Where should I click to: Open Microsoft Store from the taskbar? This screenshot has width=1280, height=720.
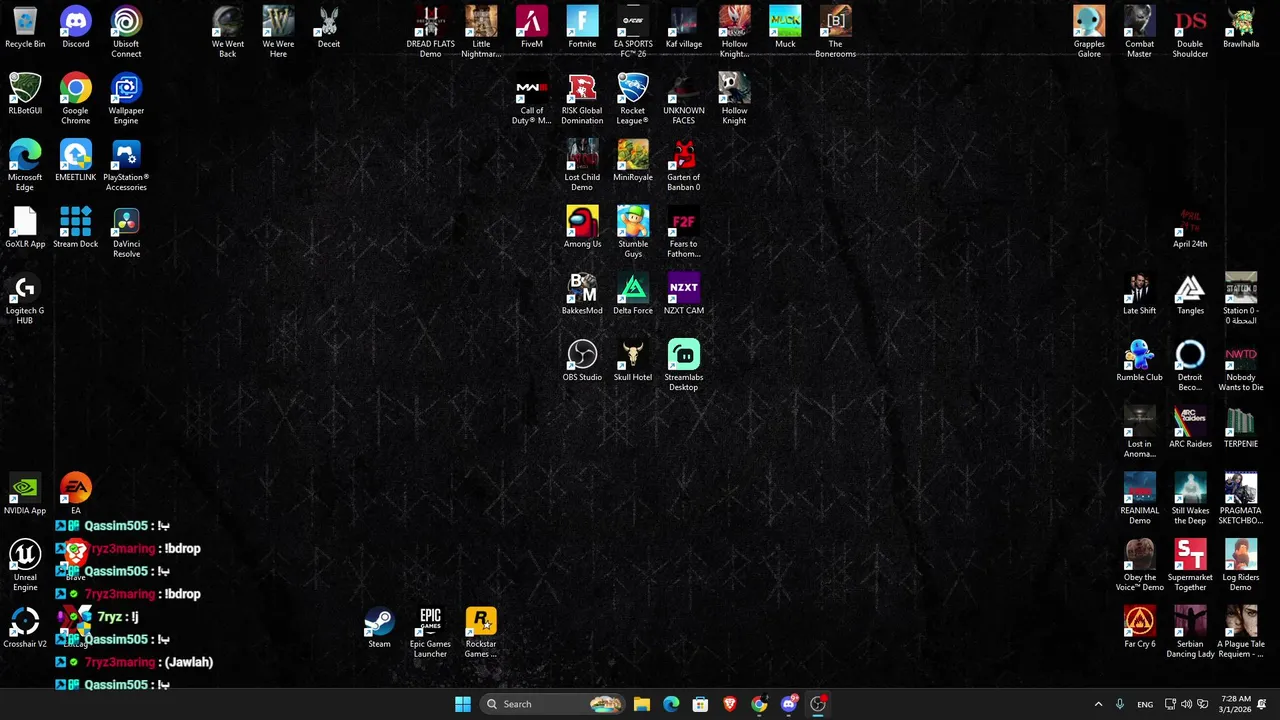(700, 704)
